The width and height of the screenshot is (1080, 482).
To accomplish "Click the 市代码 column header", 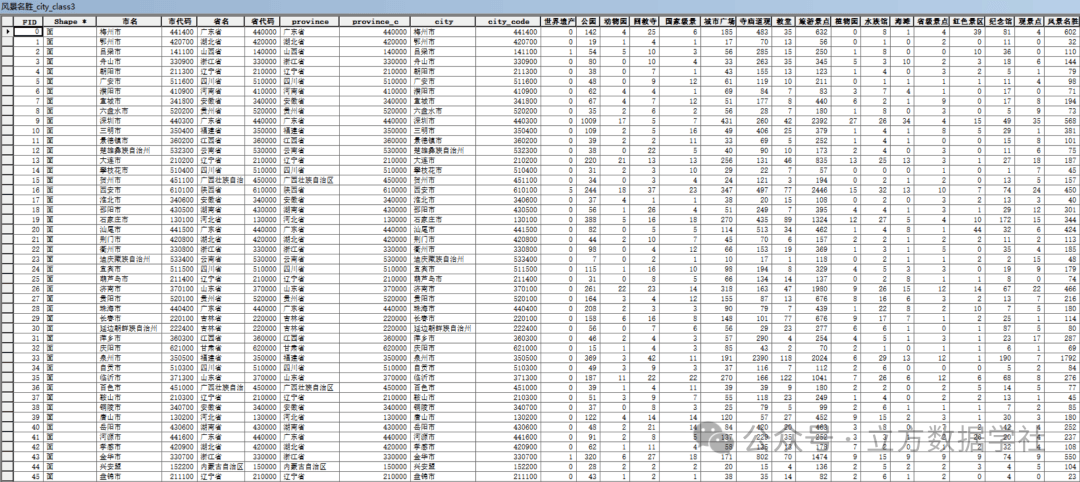I will pos(180,22).
